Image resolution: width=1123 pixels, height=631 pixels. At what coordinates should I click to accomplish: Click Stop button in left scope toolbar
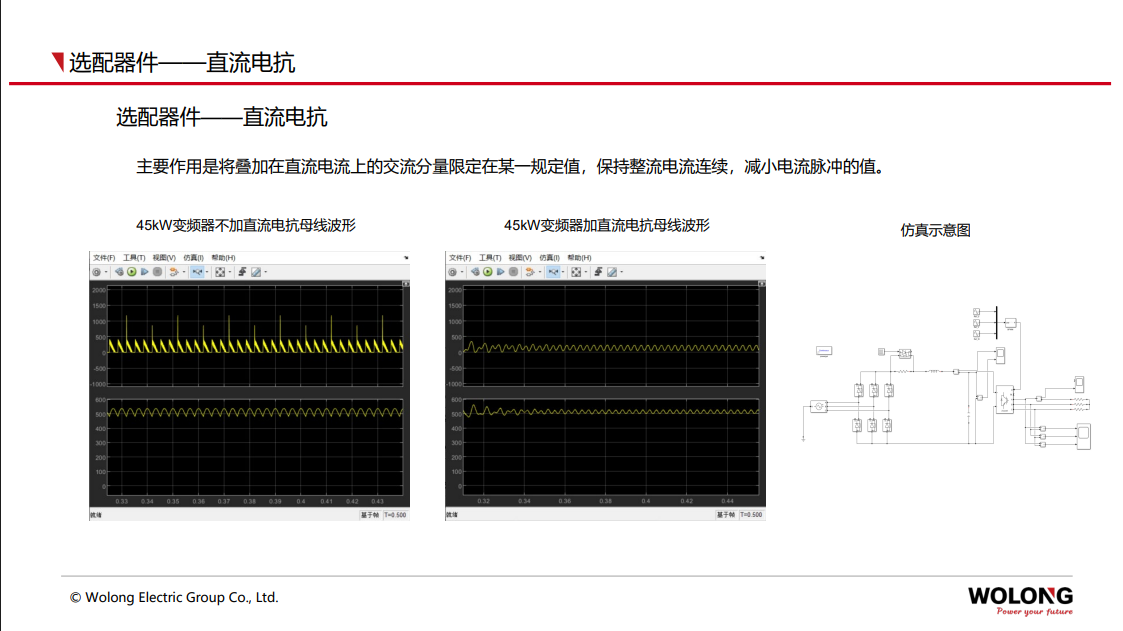(157, 271)
